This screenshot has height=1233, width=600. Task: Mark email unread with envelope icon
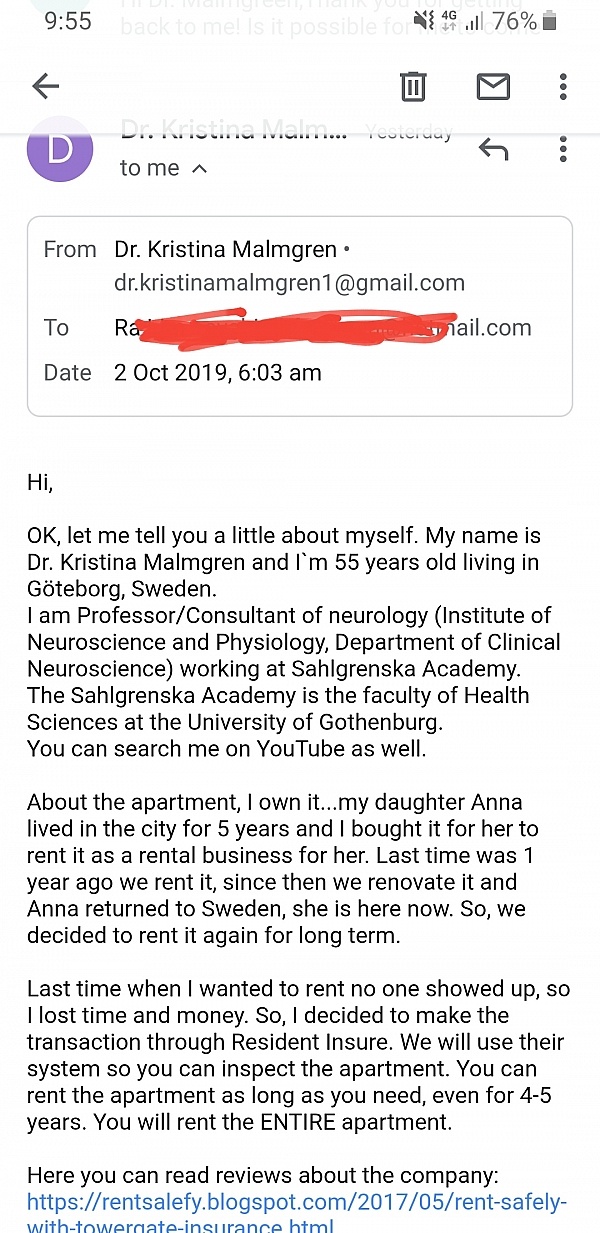(493, 87)
